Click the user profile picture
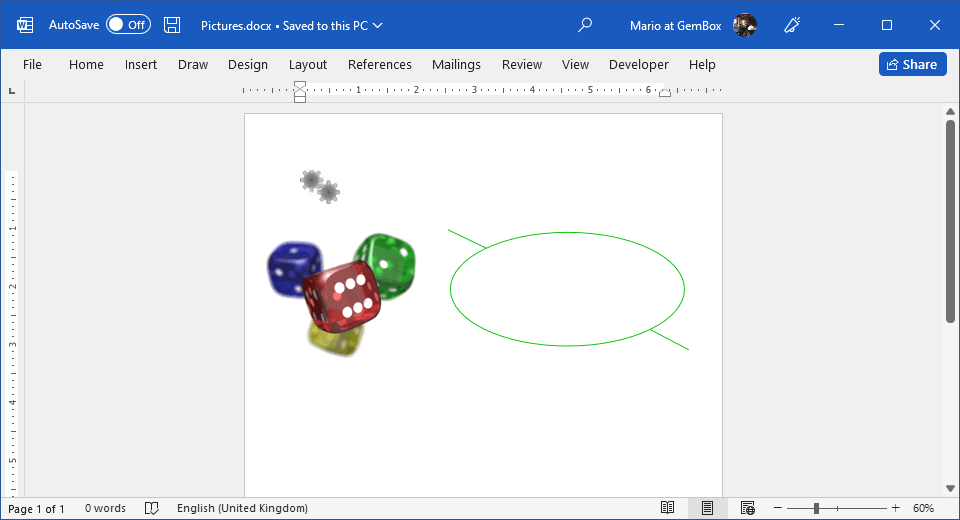This screenshot has width=960, height=520. (745, 25)
